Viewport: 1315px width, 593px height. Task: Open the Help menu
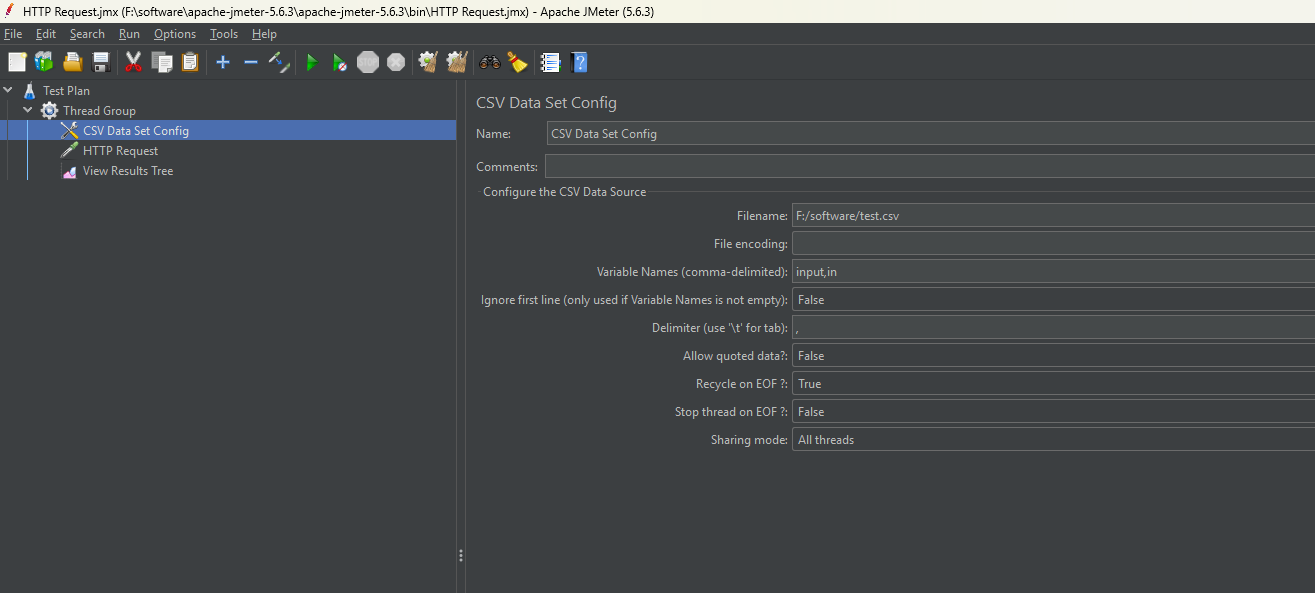pyautogui.click(x=264, y=34)
